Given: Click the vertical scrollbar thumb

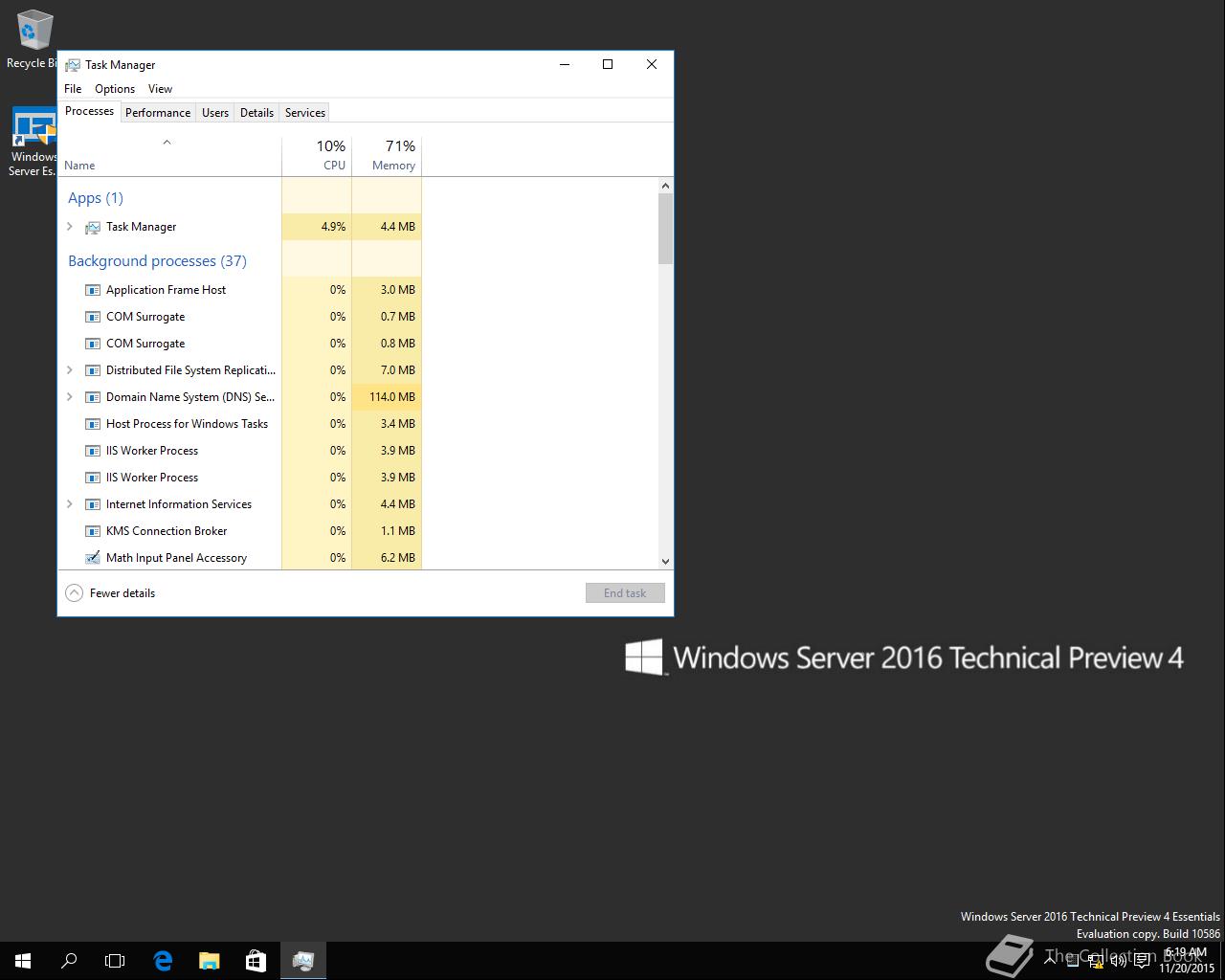Looking at the screenshot, I should (x=665, y=229).
